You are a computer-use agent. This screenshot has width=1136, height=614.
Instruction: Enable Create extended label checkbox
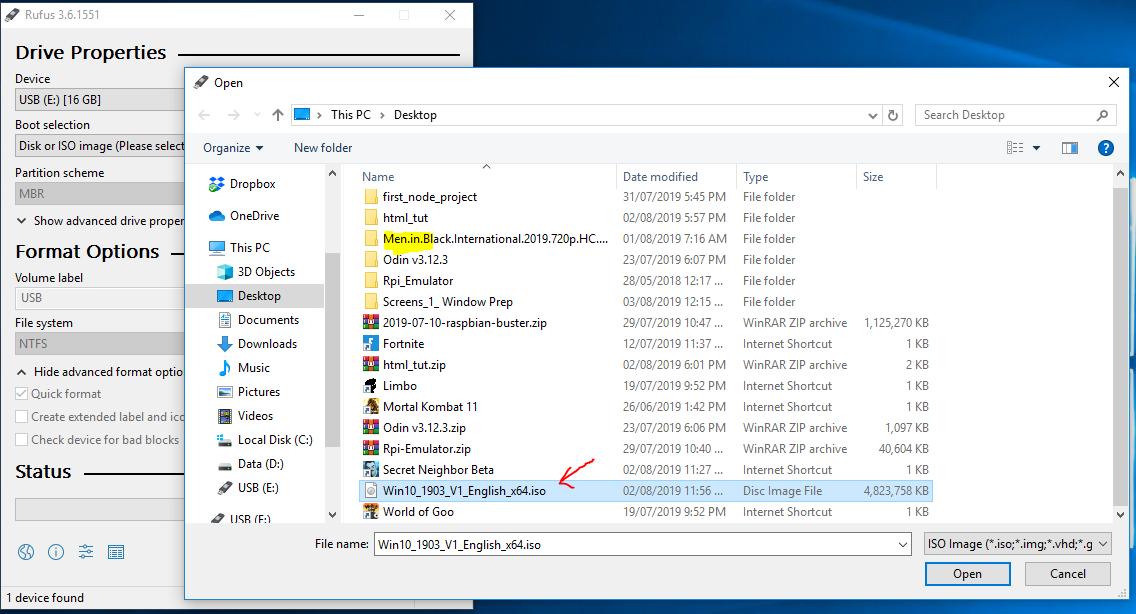point(22,417)
